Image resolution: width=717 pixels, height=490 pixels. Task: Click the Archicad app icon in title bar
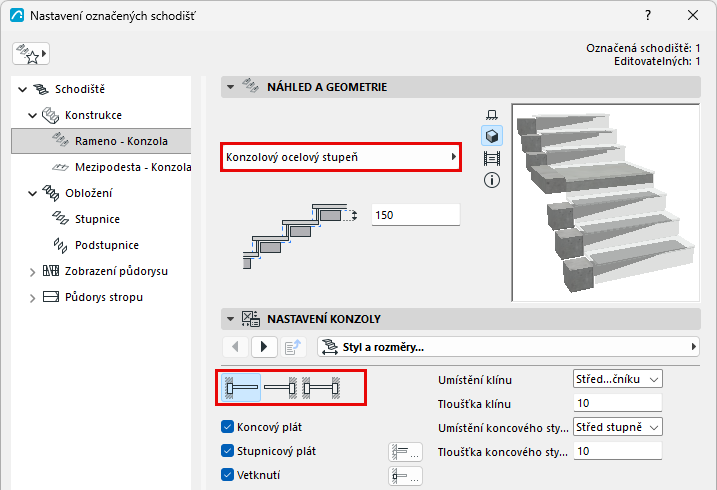tap(17, 16)
